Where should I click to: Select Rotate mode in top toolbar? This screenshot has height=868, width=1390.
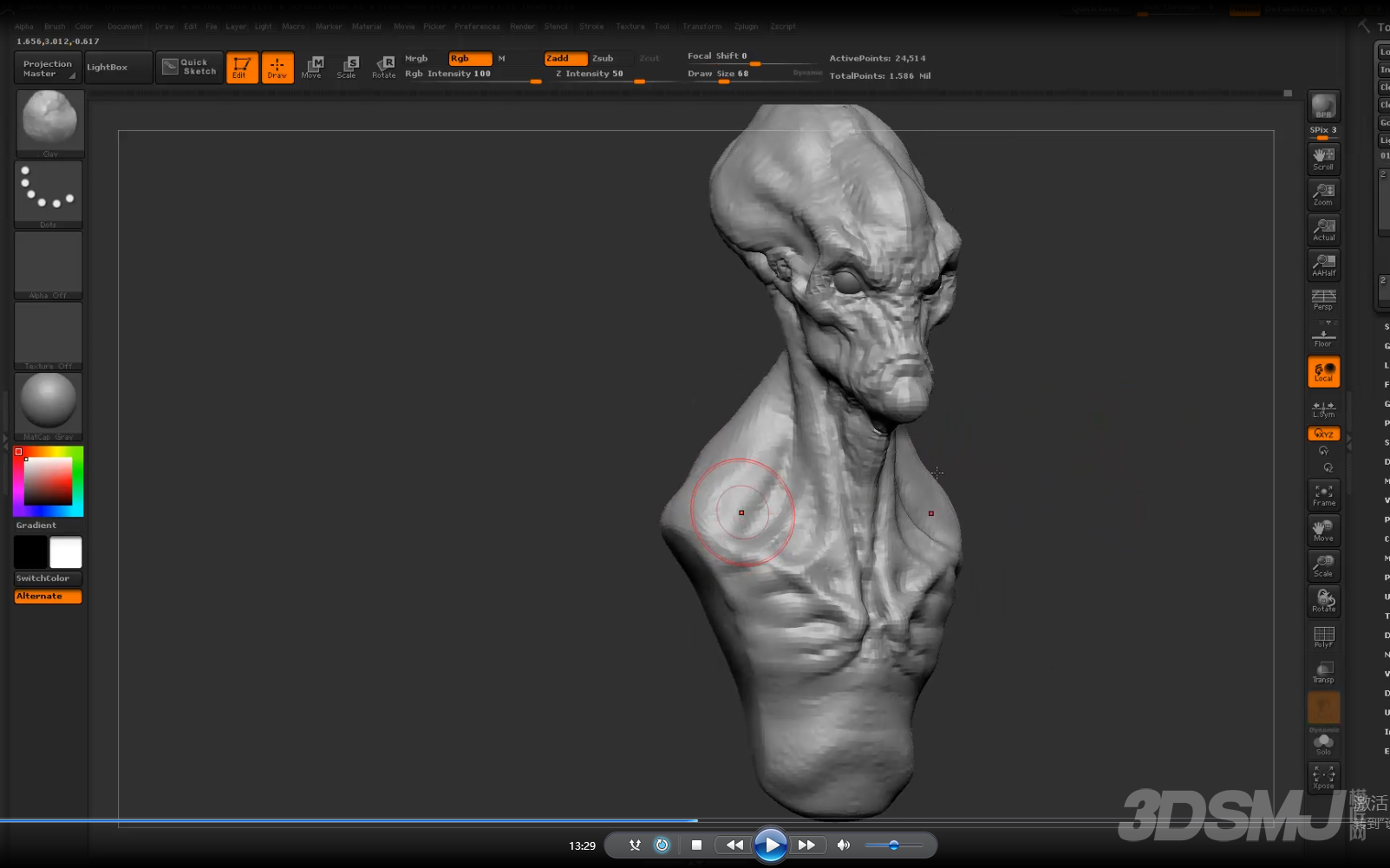point(383,68)
